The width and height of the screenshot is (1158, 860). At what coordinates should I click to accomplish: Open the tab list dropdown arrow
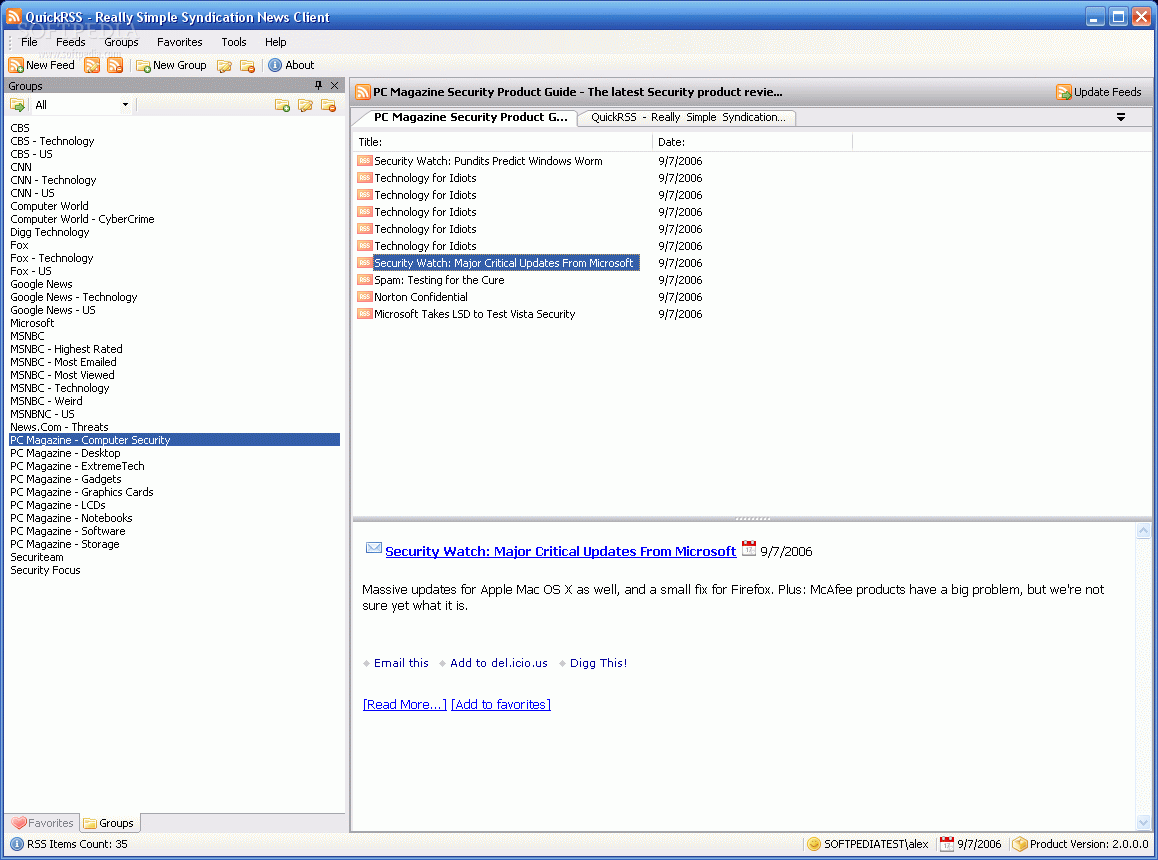(x=1120, y=117)
